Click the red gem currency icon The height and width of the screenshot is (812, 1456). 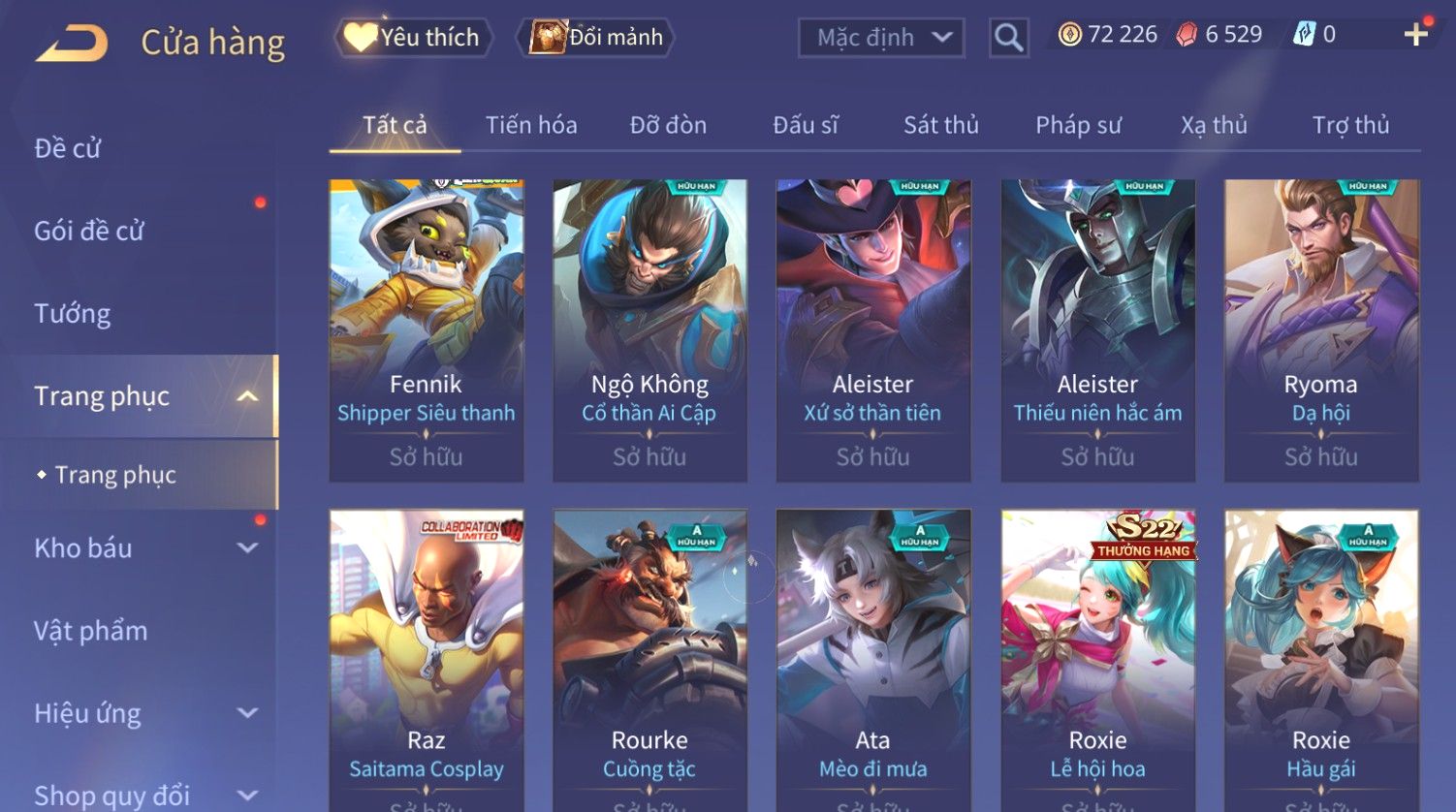click(x=1187, y=35)
